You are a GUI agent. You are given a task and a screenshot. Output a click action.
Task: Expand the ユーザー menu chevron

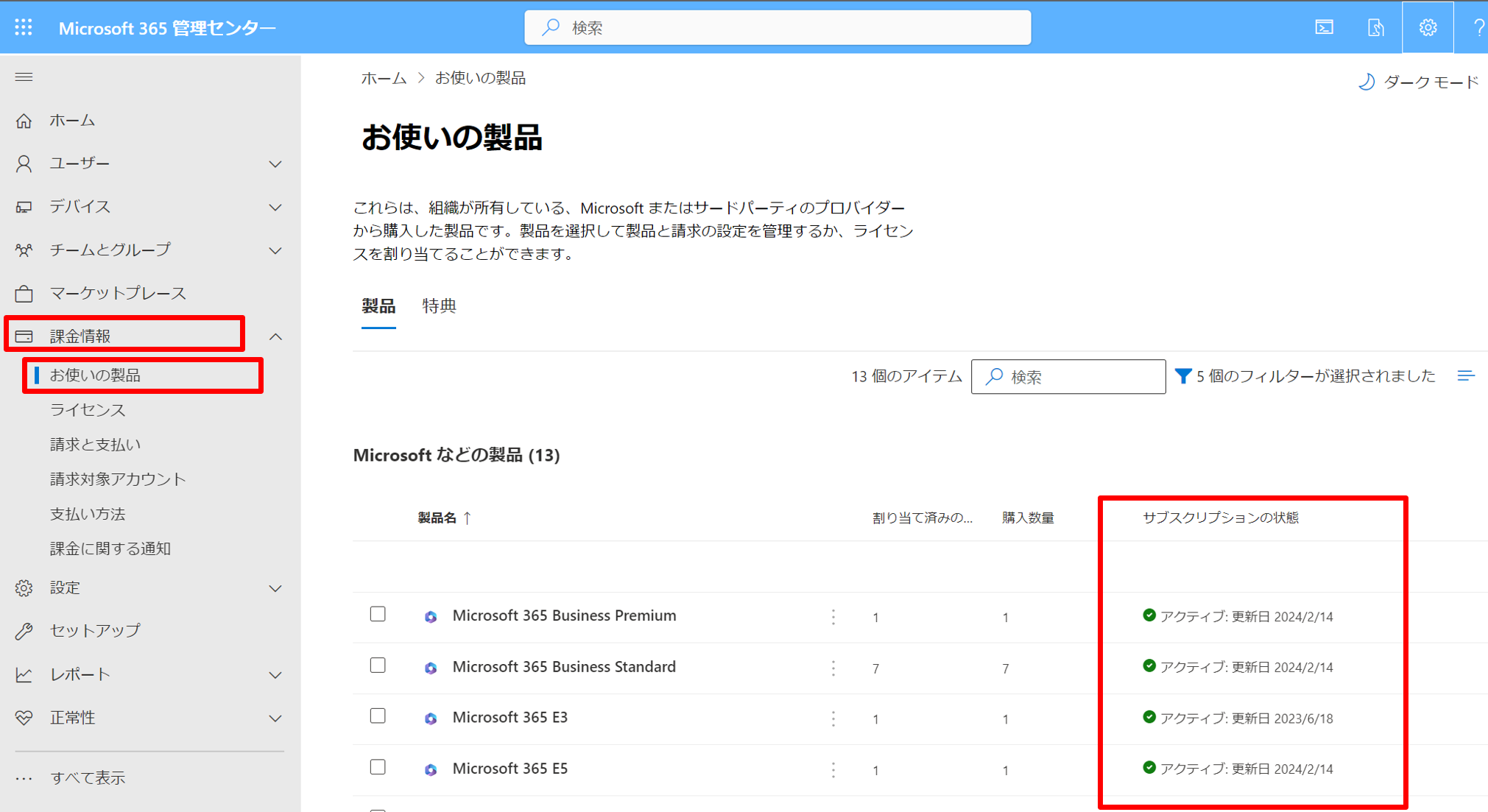[x=275, y=163]
